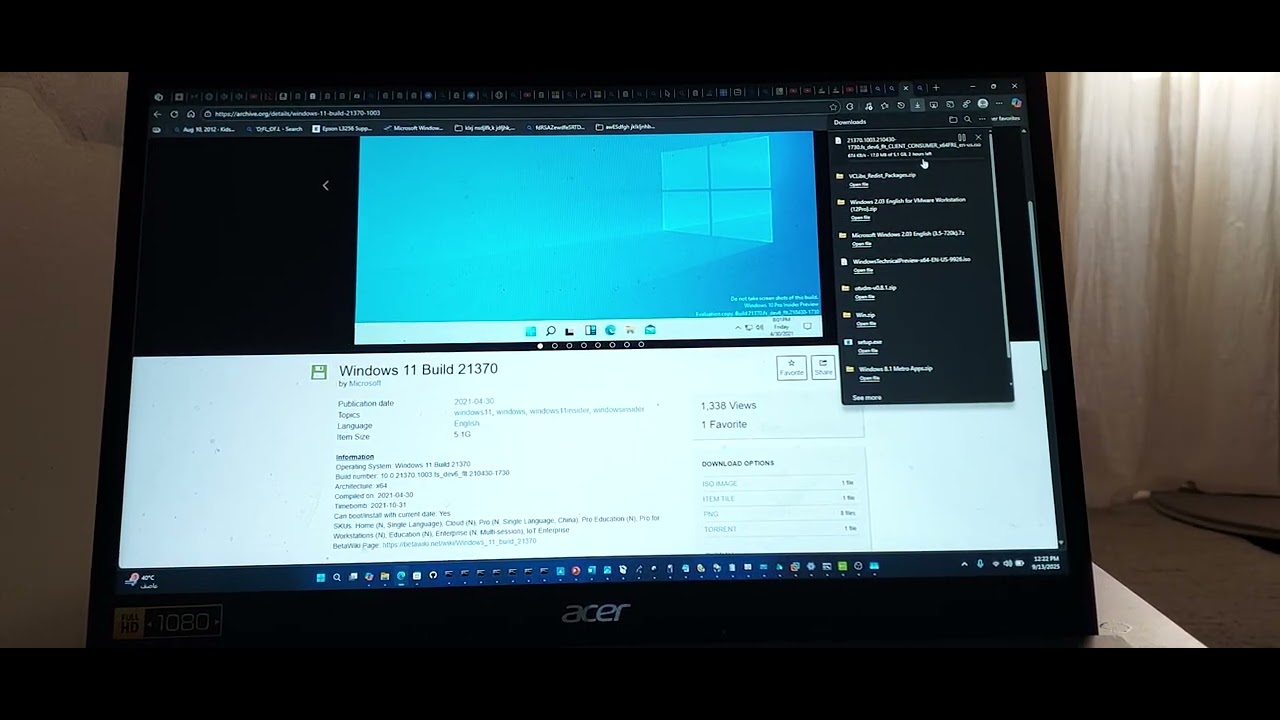Open the BetaWiki page link
Screen dimensions: 1280x720
click(x=459, y=543)
